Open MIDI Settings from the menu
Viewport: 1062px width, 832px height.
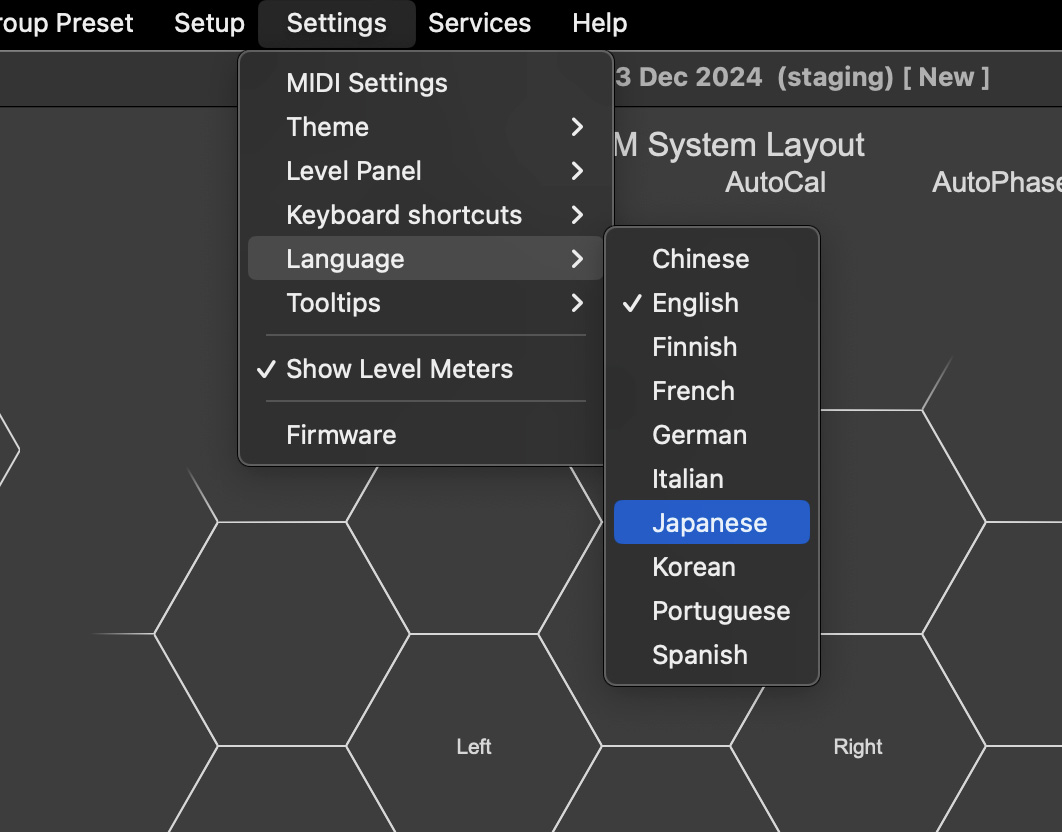[366, 83]
